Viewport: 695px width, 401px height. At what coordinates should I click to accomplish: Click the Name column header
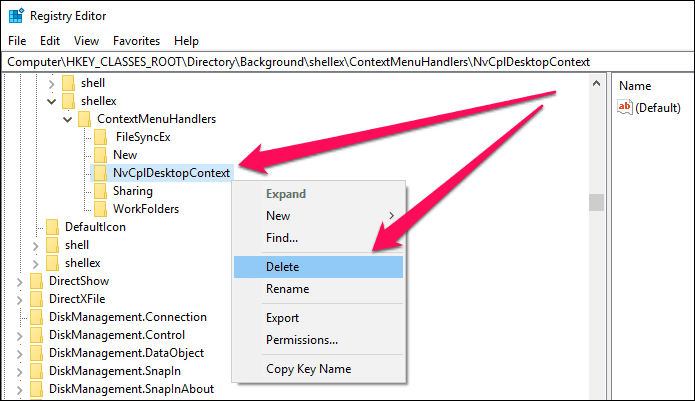point(635,86)
